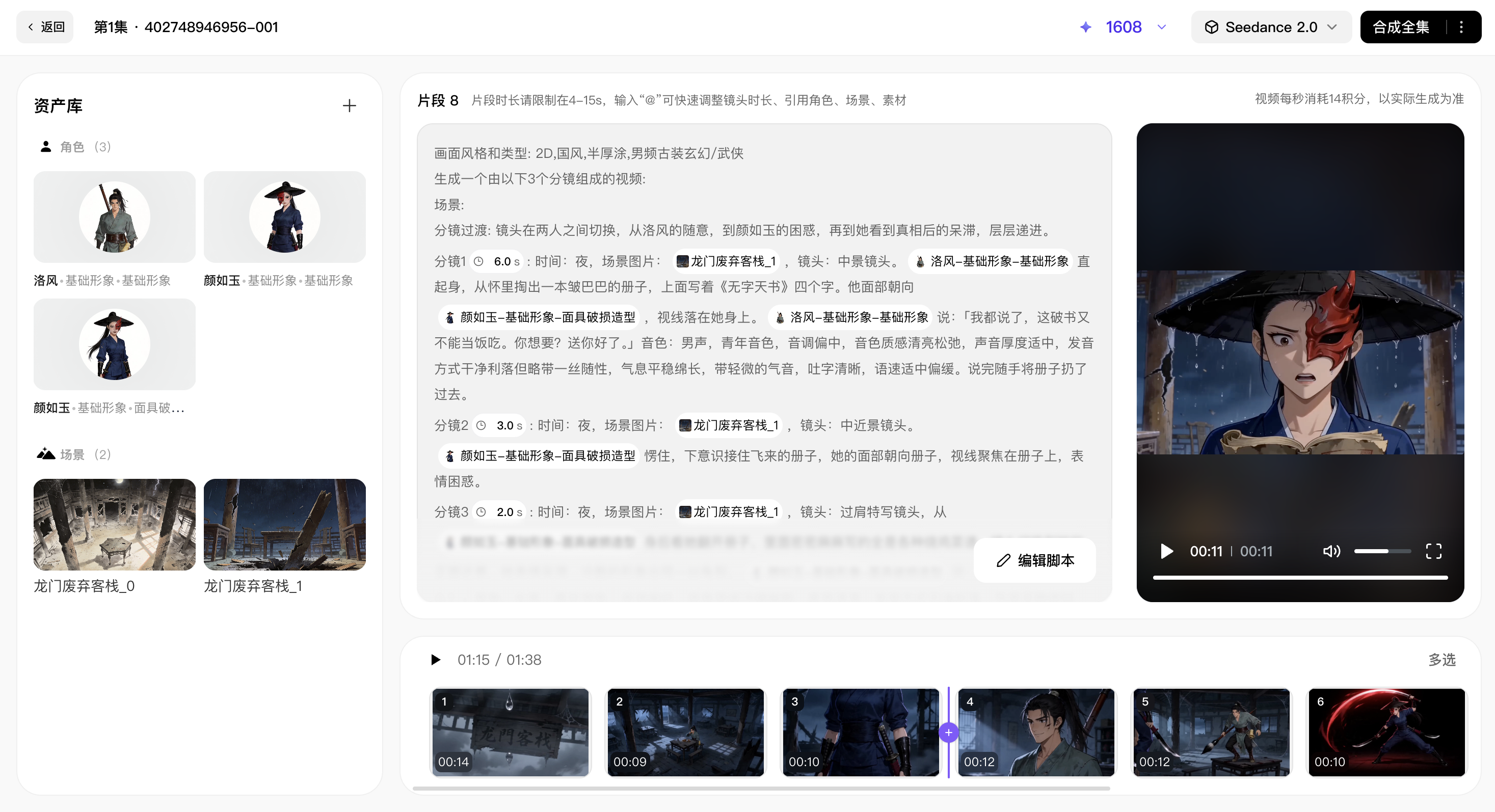
Task: Open 编辑脚本 to edit the script
Action: 1034,560
